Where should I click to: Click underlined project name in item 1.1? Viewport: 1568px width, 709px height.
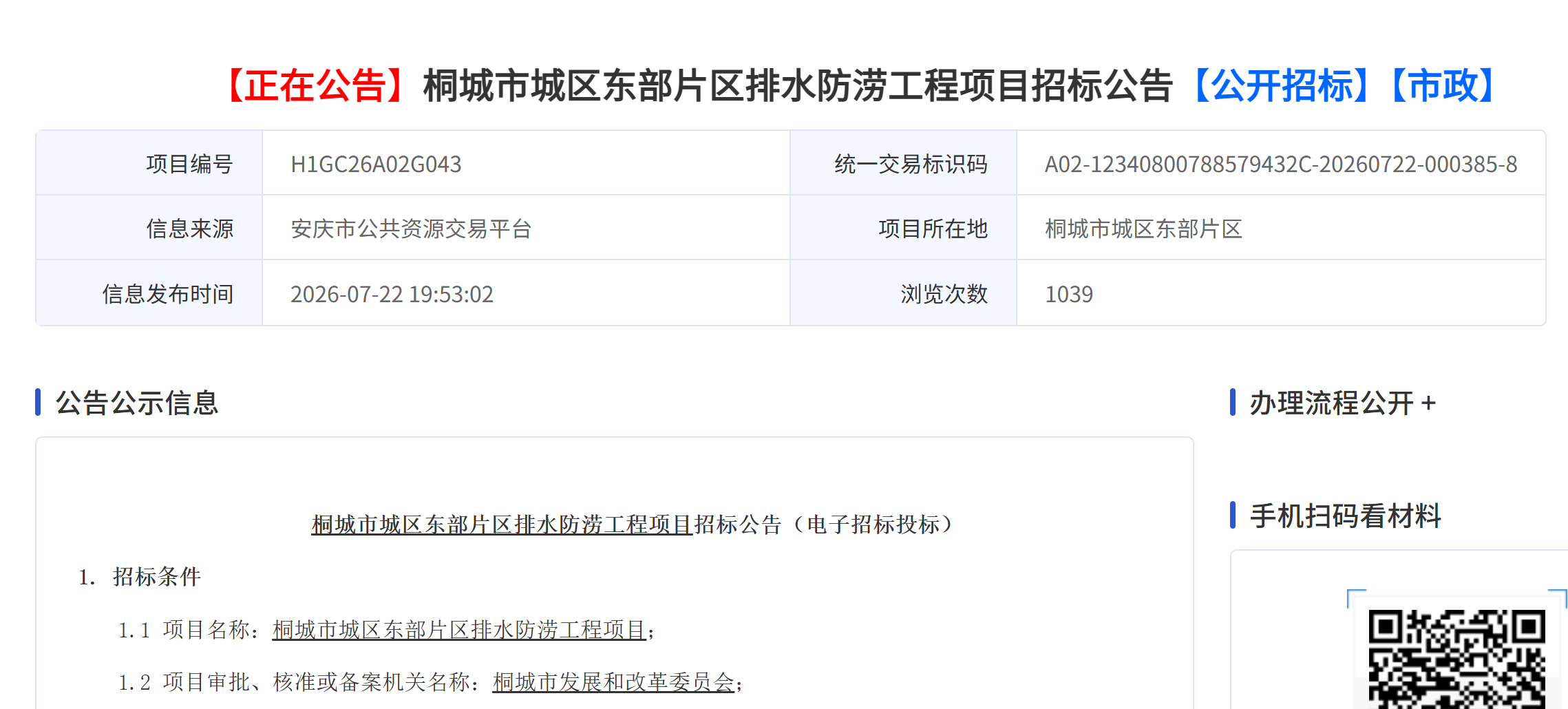459,630
